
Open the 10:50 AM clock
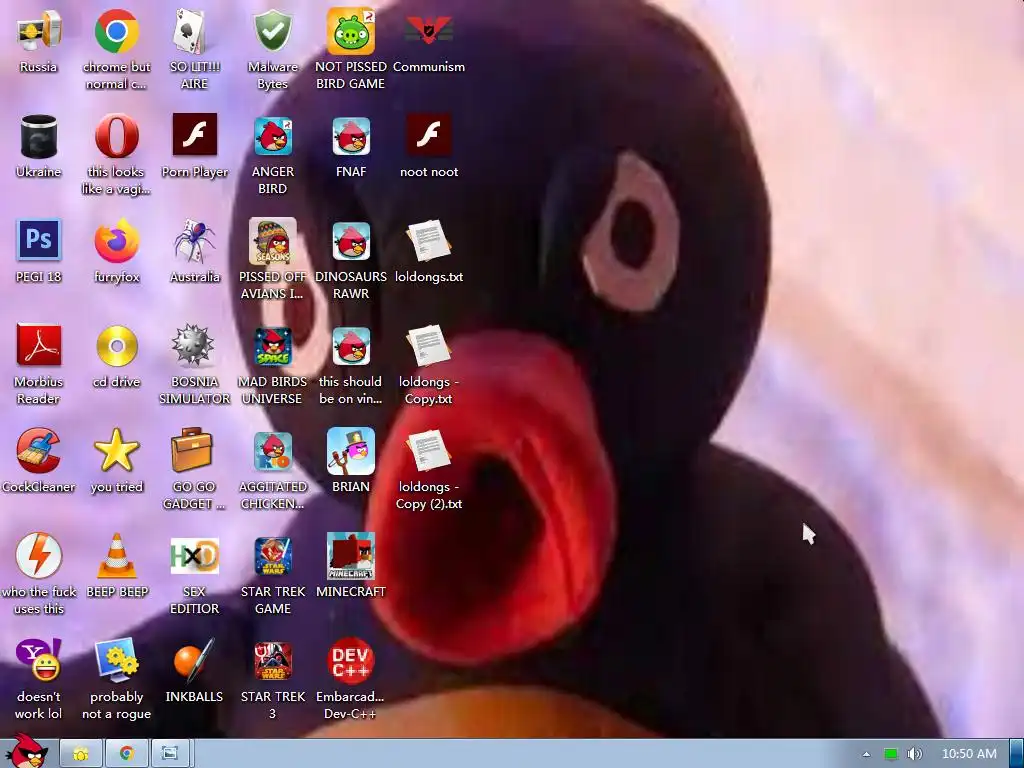tap(969, 754)
